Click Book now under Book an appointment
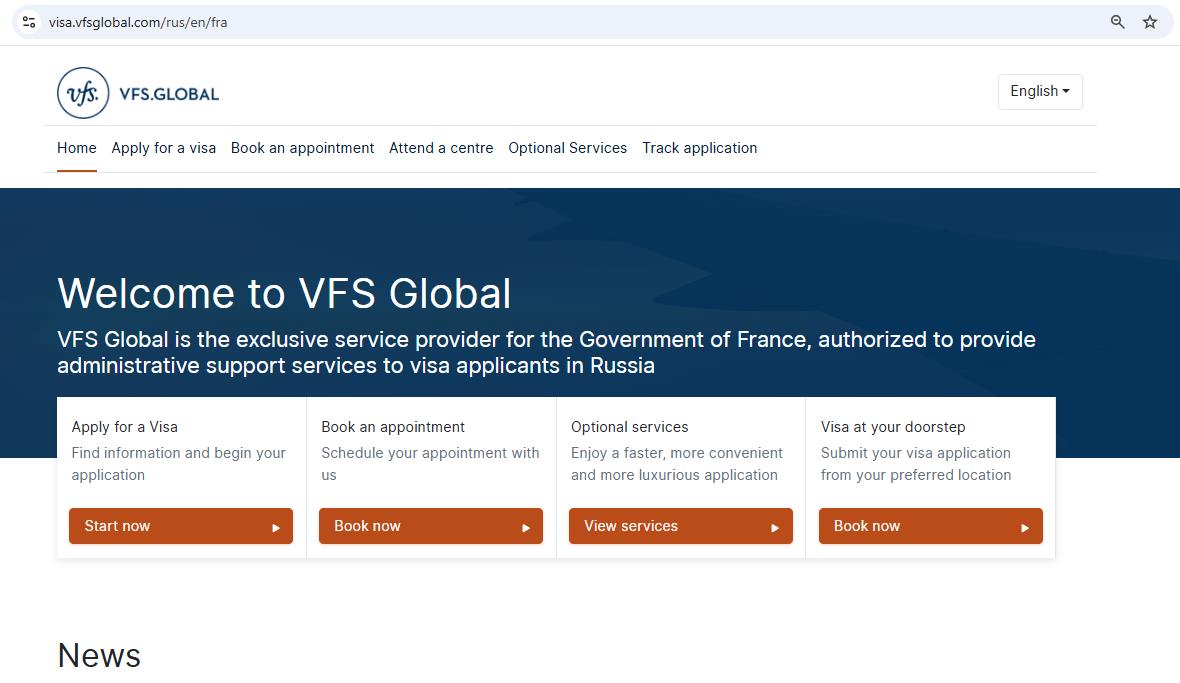 [430, 526]
